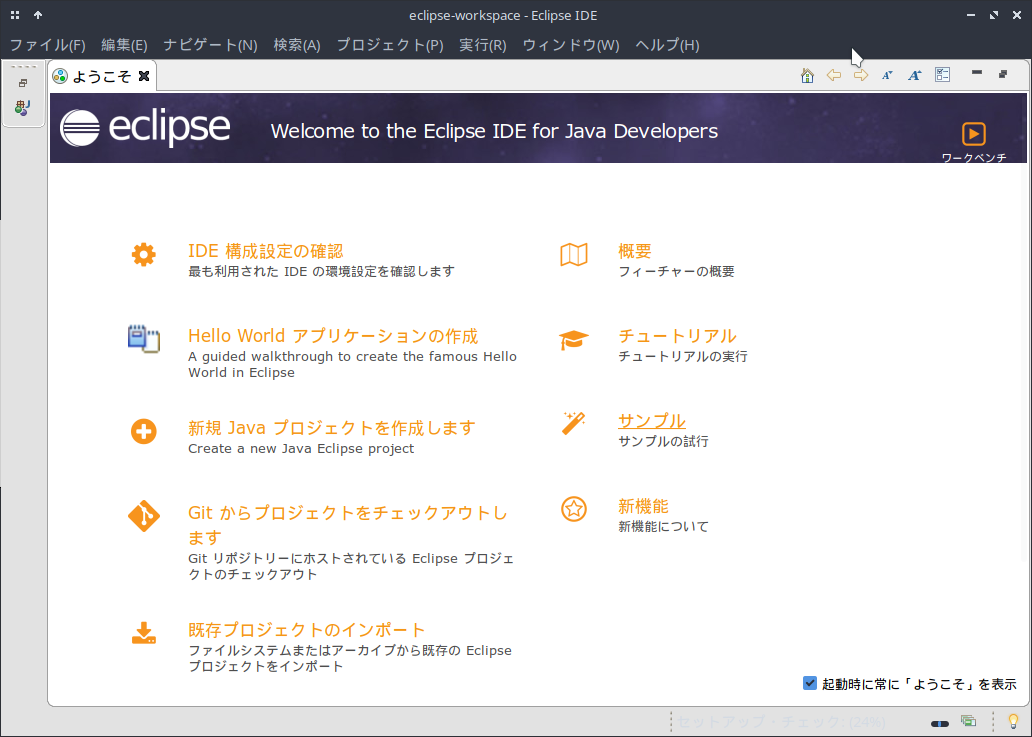Viewport: 1032px width, 737px height.
Task: Open the ヘルプ(H) menu
Action: click(x=667, y=45)
